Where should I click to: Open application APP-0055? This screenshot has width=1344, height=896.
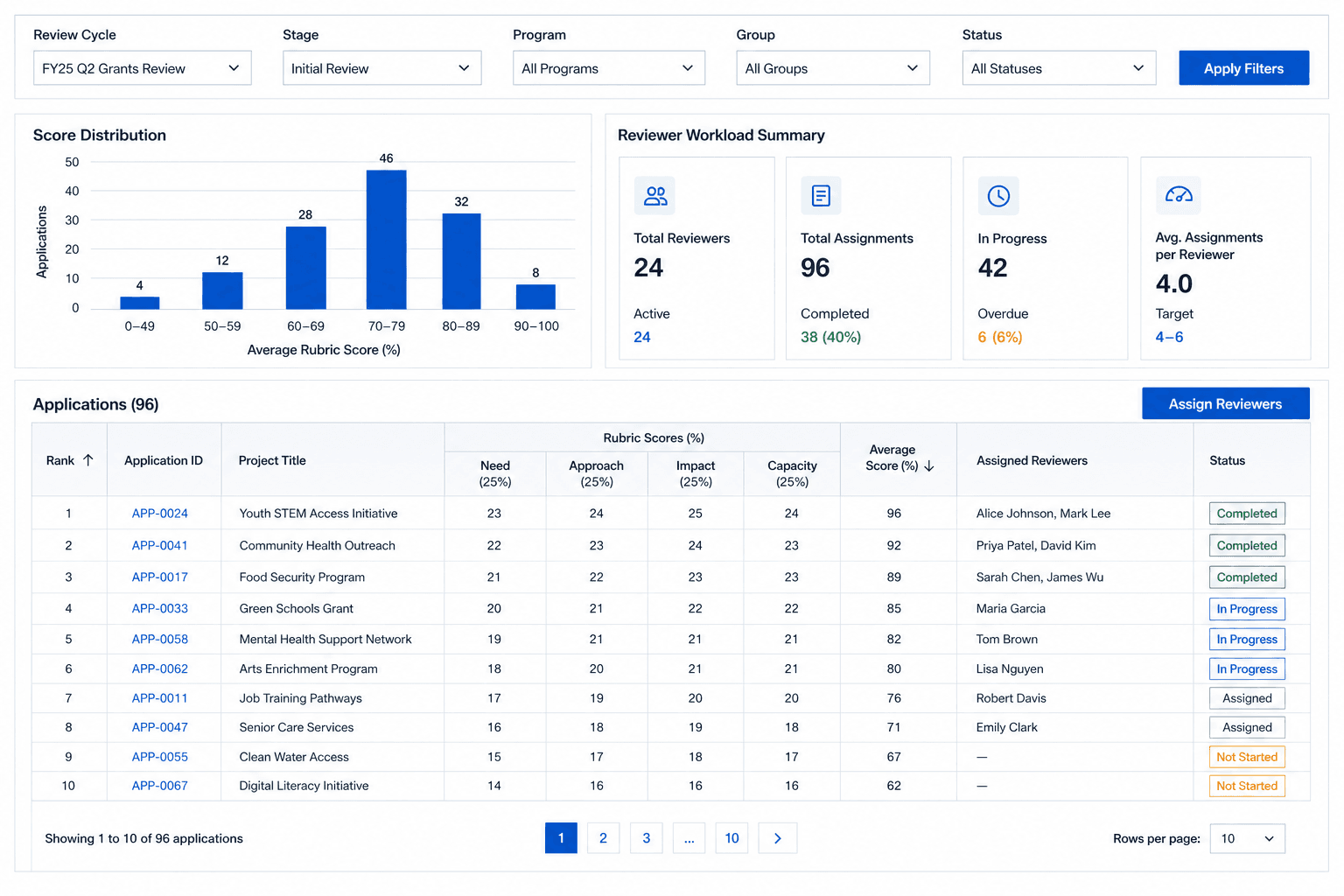click(160, 757)
